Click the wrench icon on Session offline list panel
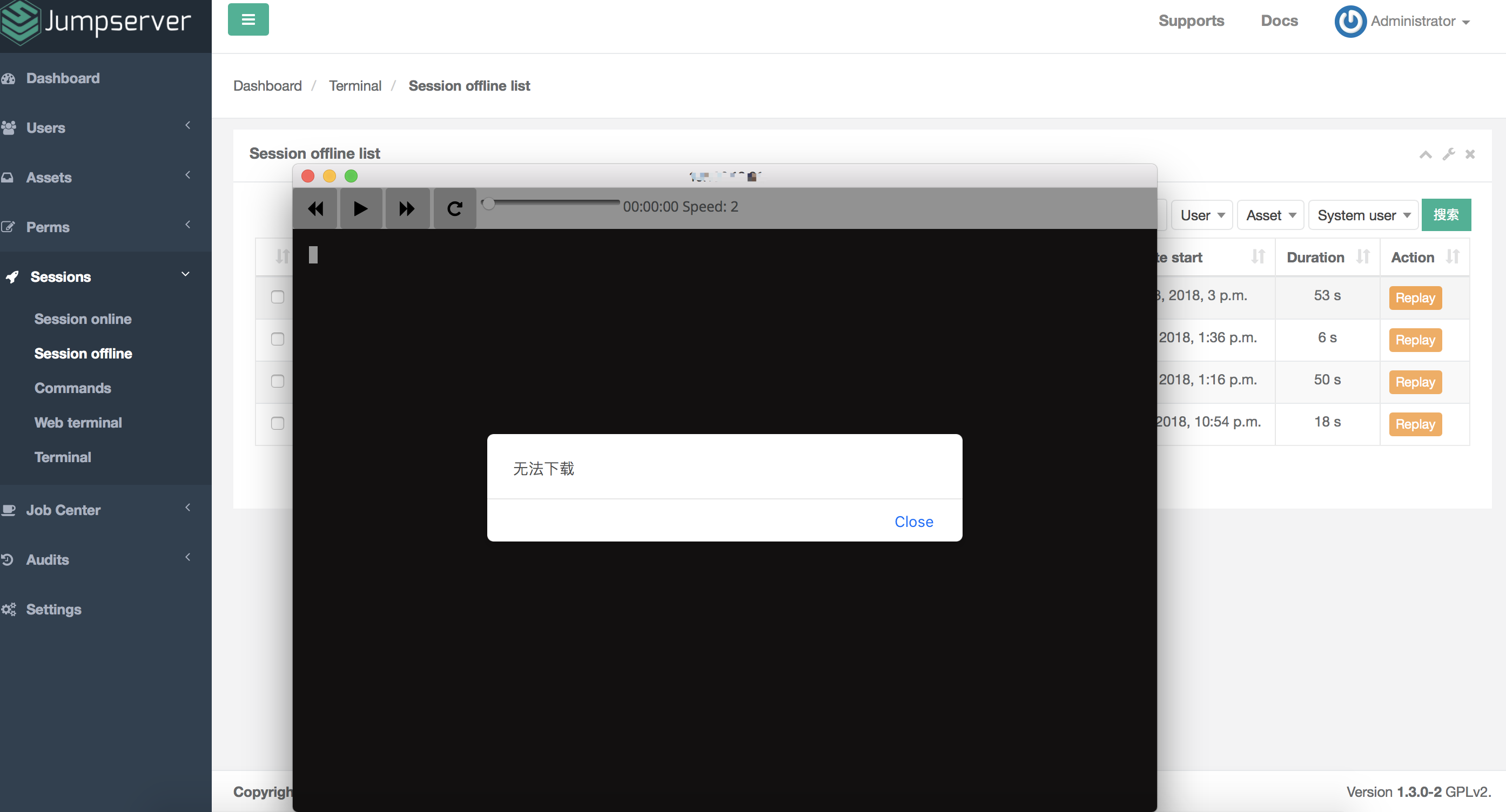Screen dimensions: 1506x812 coord(1449,154)
